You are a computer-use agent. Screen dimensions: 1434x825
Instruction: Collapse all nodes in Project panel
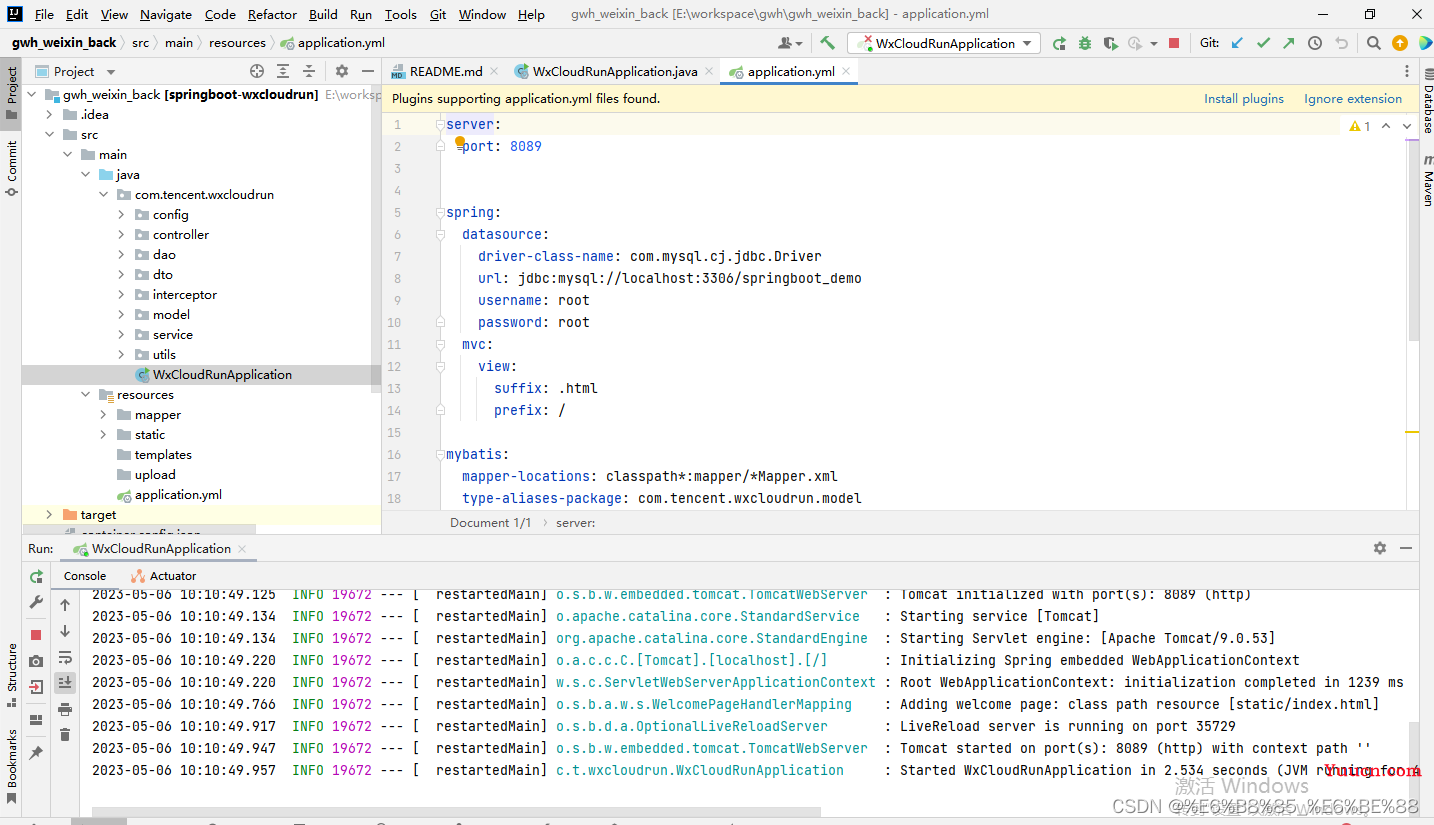click(310, 71)
